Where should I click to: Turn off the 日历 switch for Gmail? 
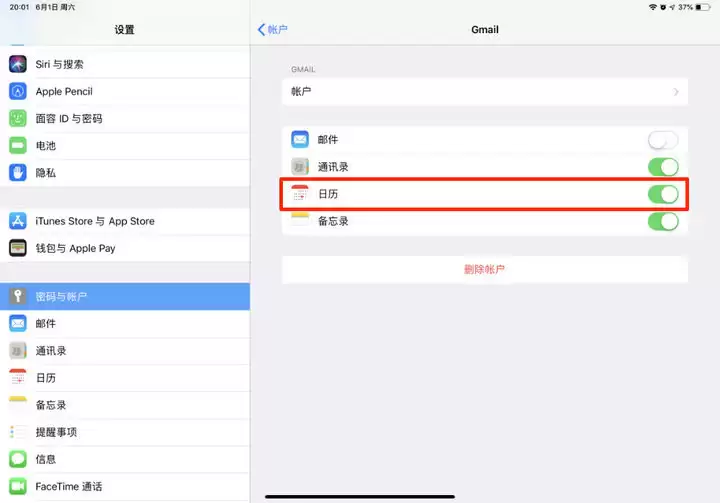[x=663, y=194]
